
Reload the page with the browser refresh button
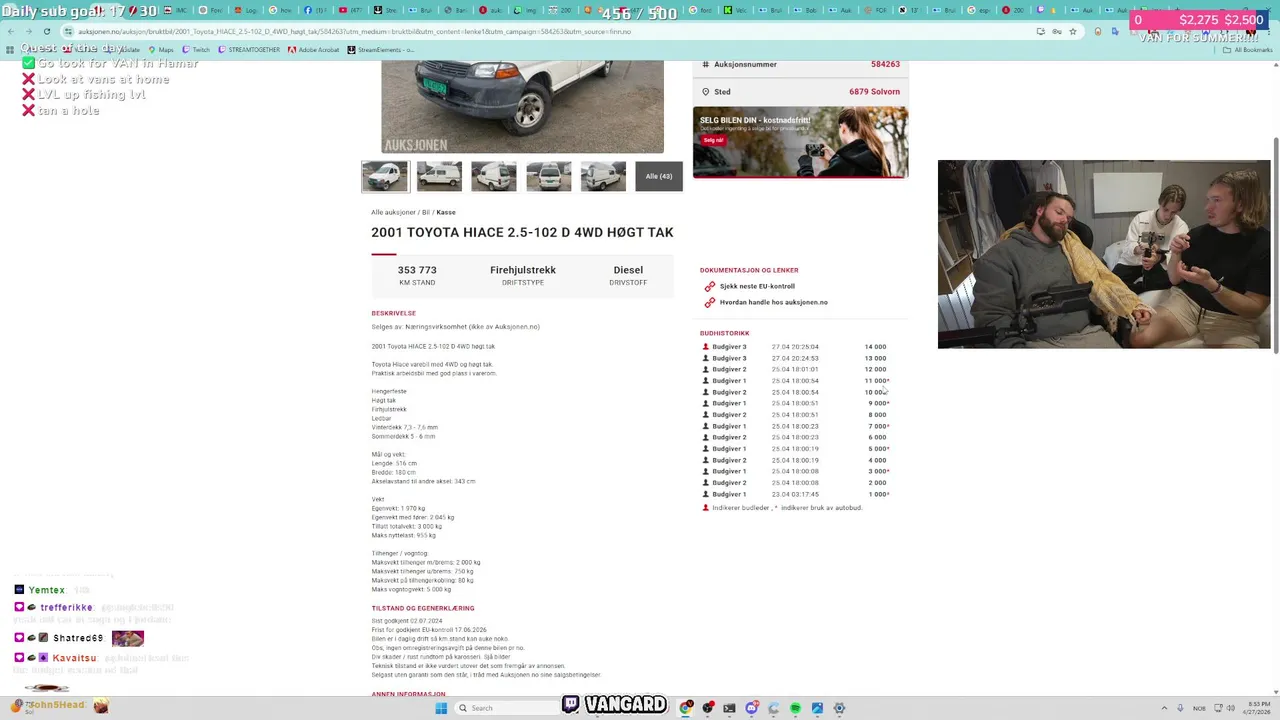coord(46,31)
